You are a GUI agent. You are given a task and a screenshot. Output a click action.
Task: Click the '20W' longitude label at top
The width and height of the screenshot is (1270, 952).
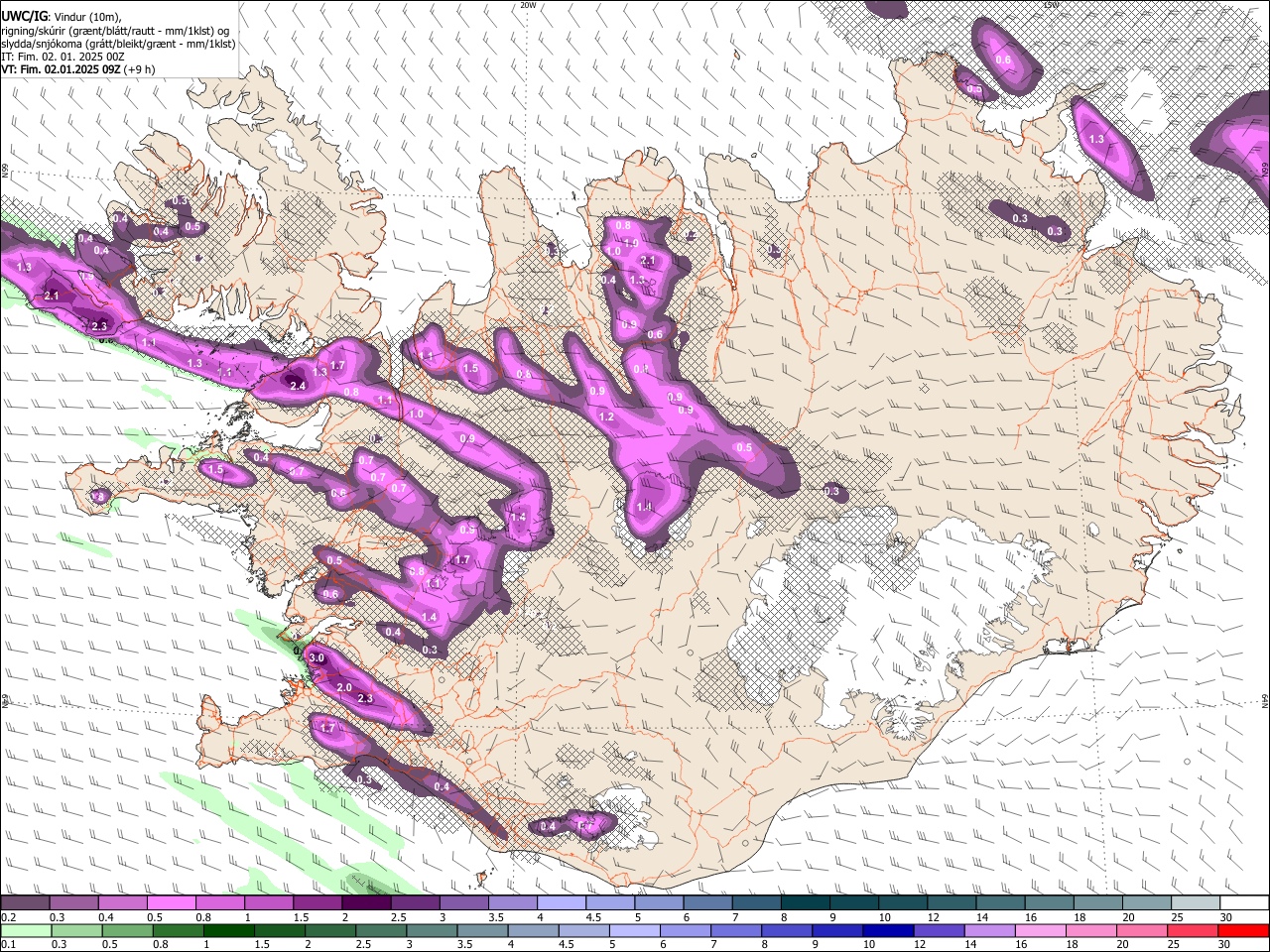click(x=528, y=5)
